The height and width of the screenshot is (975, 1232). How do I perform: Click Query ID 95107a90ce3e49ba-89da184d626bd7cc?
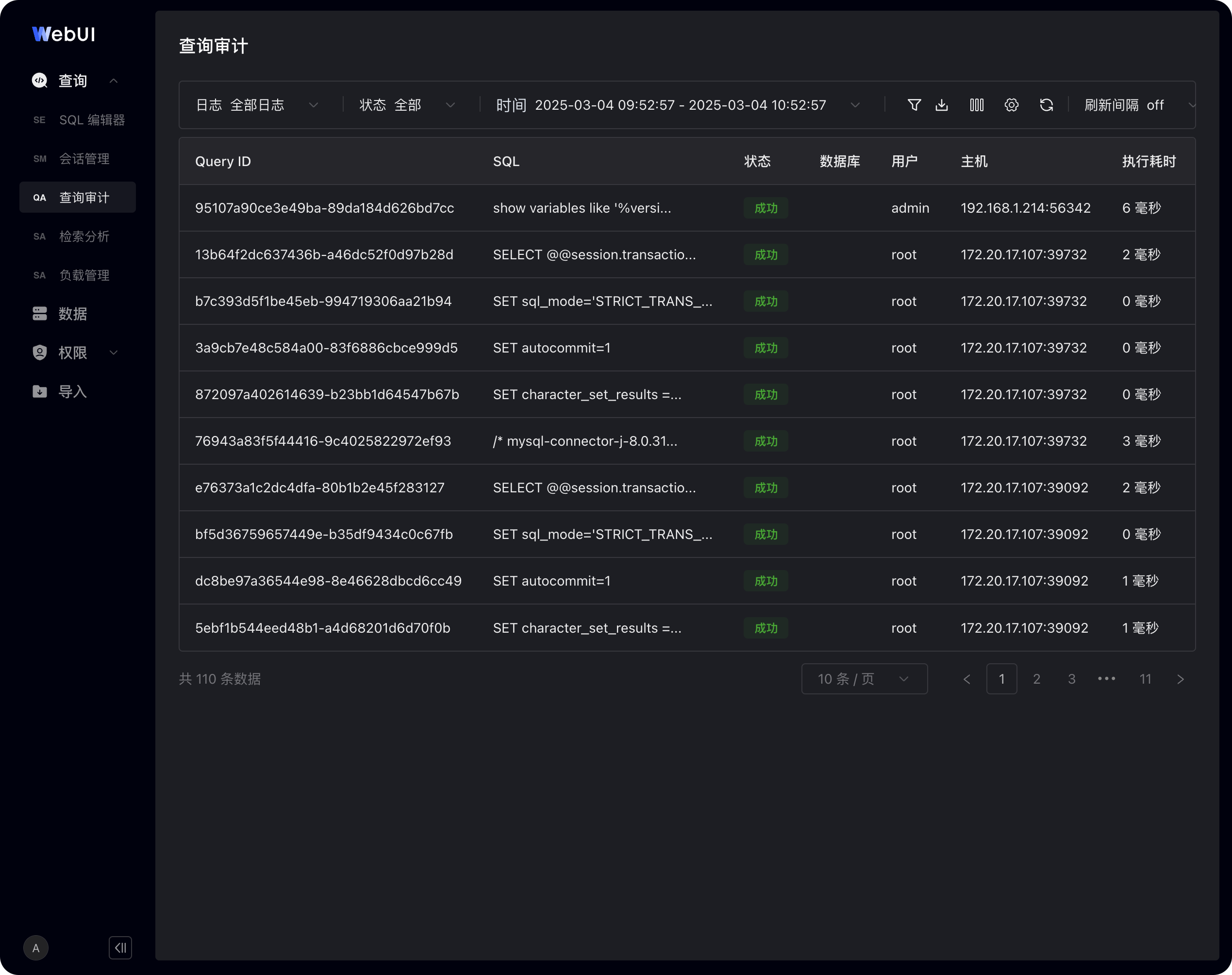click(x=324, y=208)
